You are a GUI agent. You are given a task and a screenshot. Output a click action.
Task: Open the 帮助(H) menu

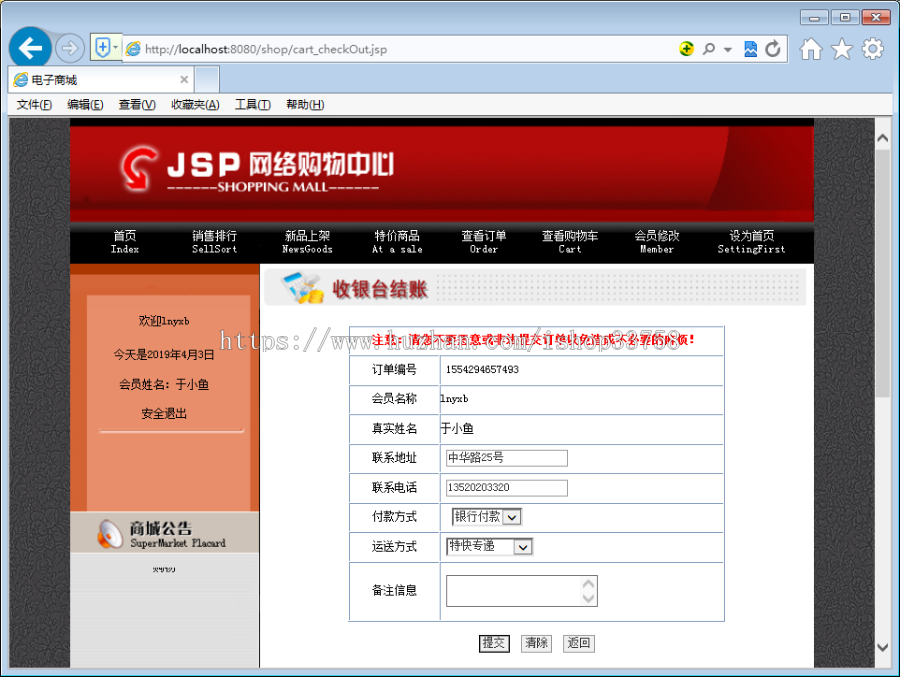click(305, 105)
